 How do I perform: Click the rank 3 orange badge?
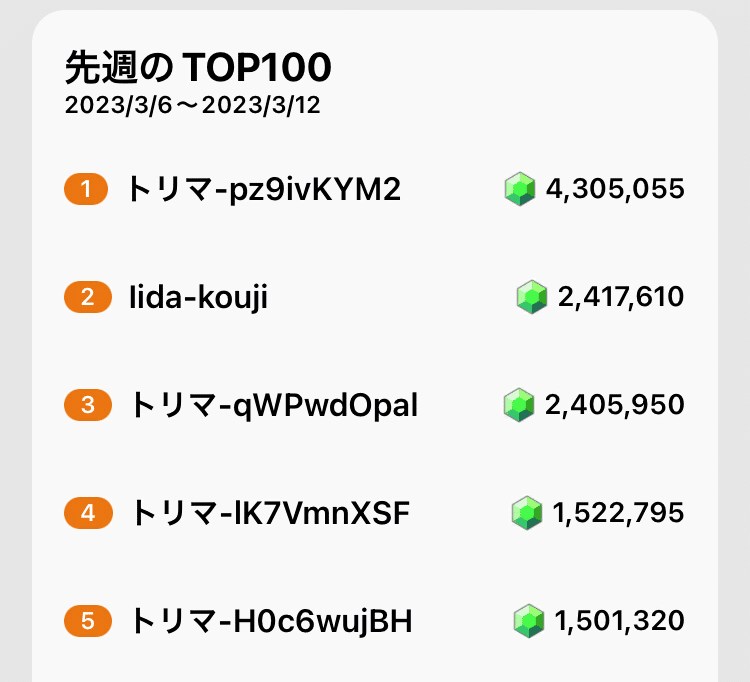tap(87, 405)
